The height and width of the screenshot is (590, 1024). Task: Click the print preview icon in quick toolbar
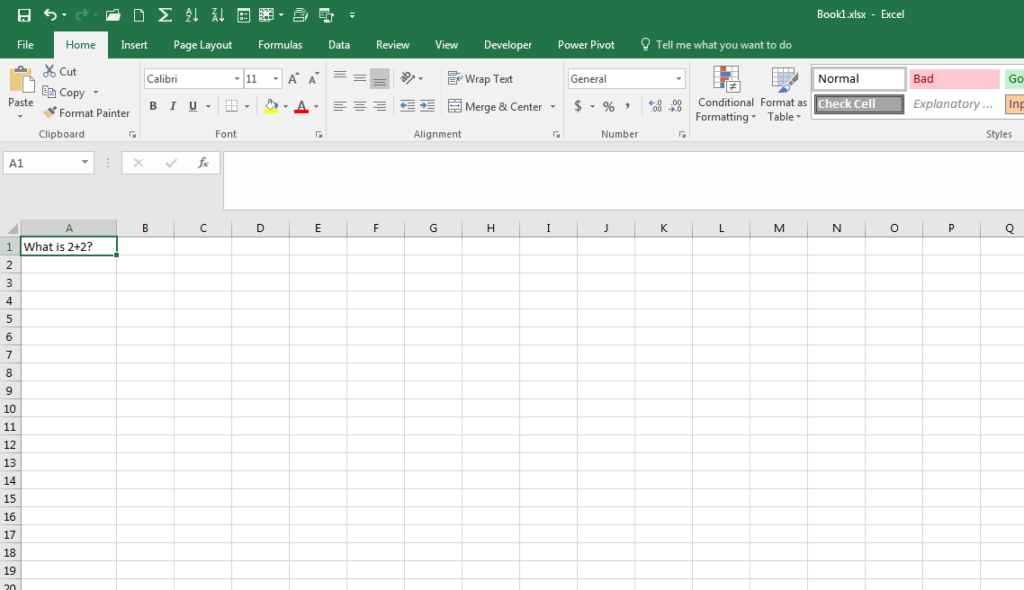click(300, 15)
